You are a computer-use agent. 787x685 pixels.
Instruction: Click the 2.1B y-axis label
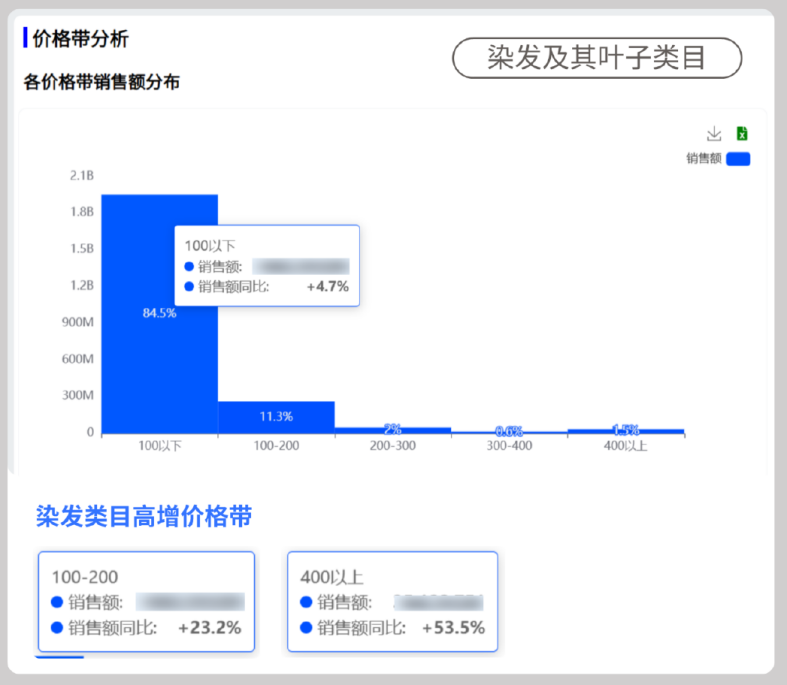click(x=82, y=176)
